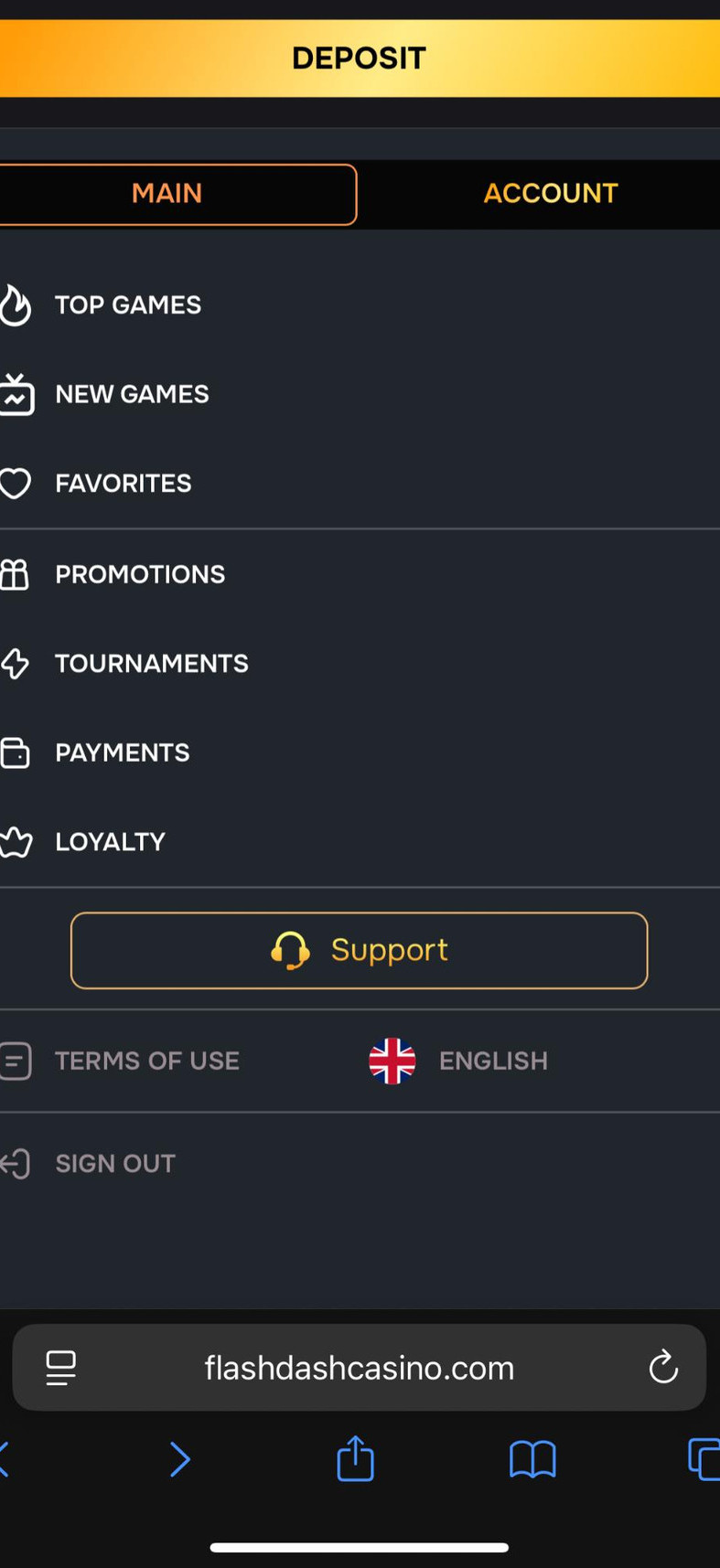Tap the crown icon beside Loyalty
This screenshot has width=720, height=1568.
(x=15, y=842)
